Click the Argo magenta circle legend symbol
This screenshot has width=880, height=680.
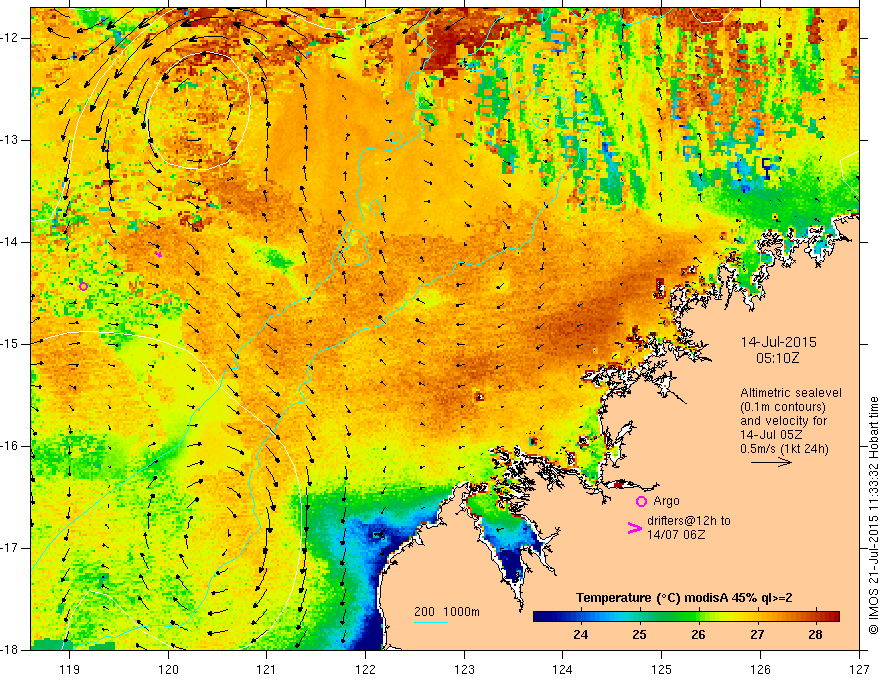click(641, 501)
